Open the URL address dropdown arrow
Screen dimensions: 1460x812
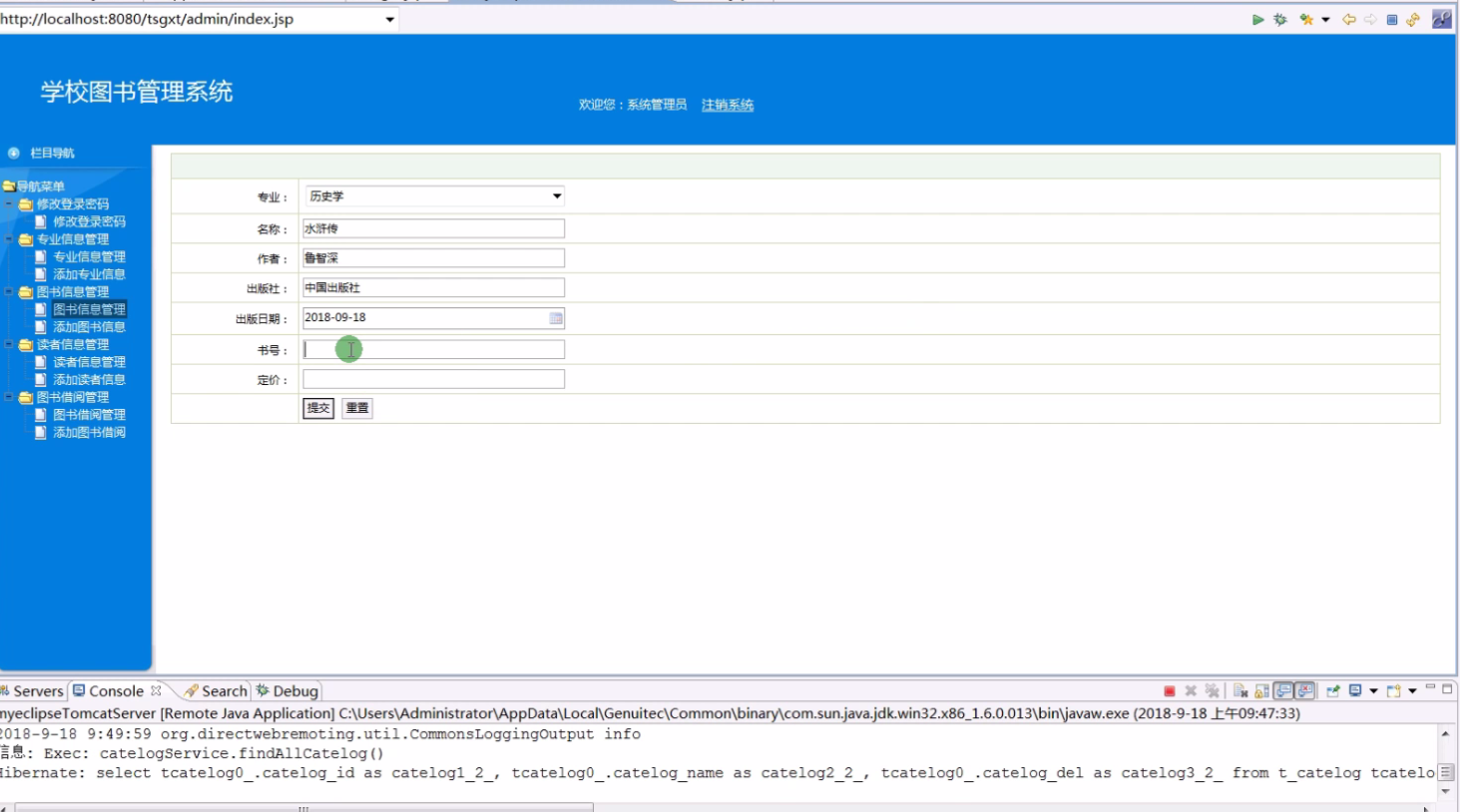click(x=389, y=19)
